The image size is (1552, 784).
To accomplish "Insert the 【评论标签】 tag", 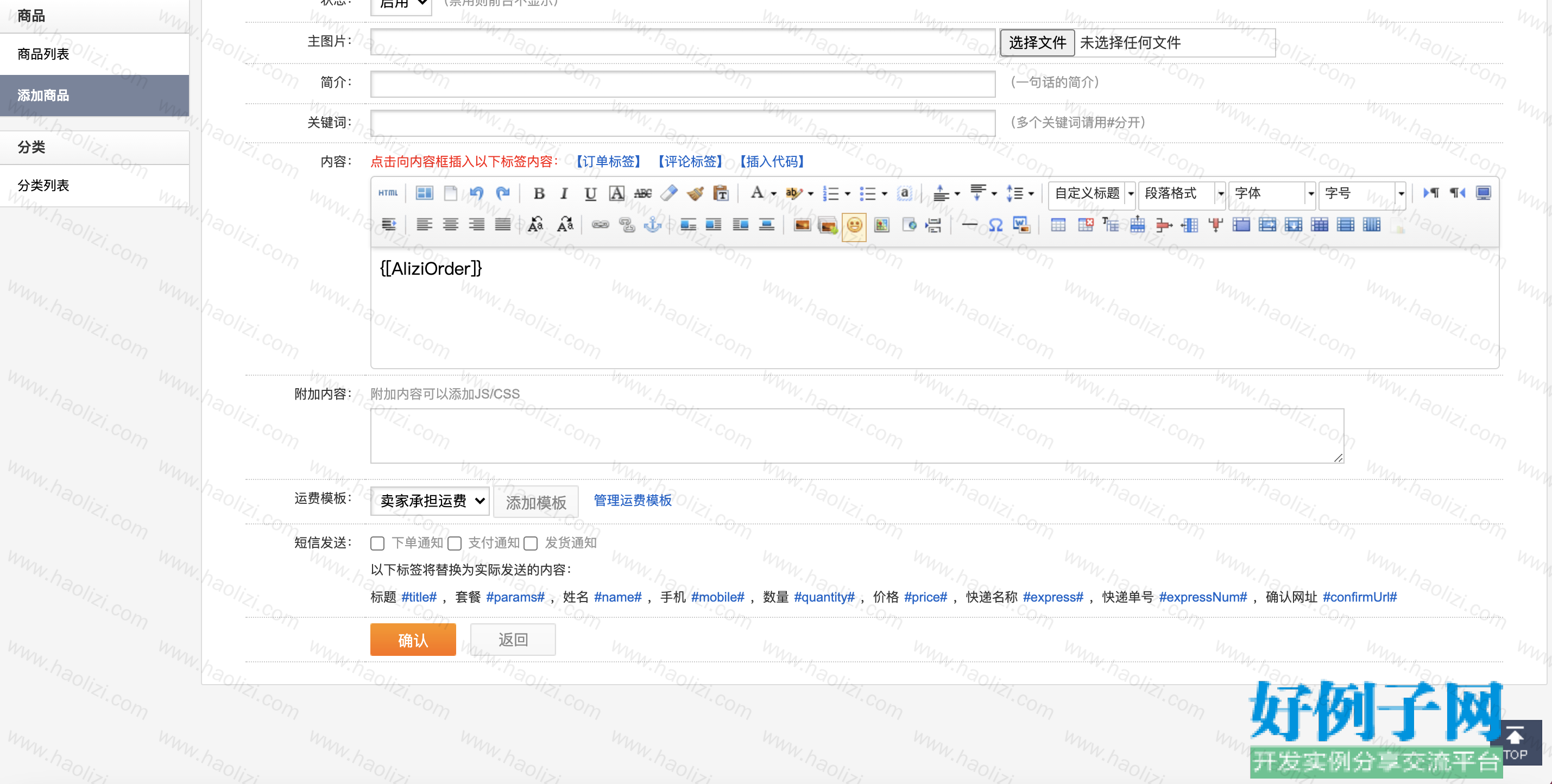I will click(x=690, y=161).
